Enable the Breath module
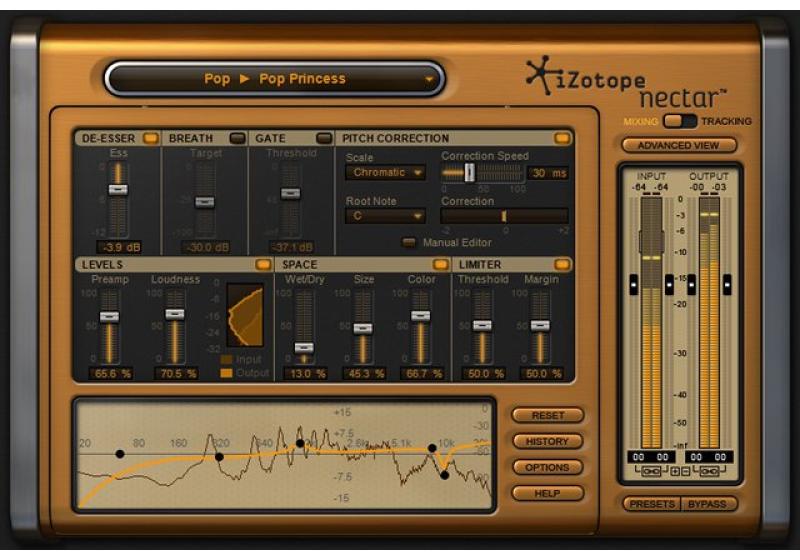800x560 pixels. click(x=237, y=138)
